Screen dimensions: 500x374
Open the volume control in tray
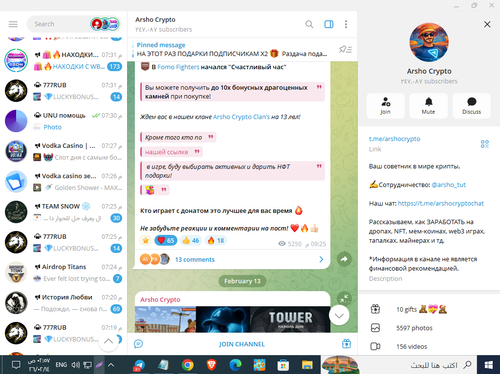[75, 365]
